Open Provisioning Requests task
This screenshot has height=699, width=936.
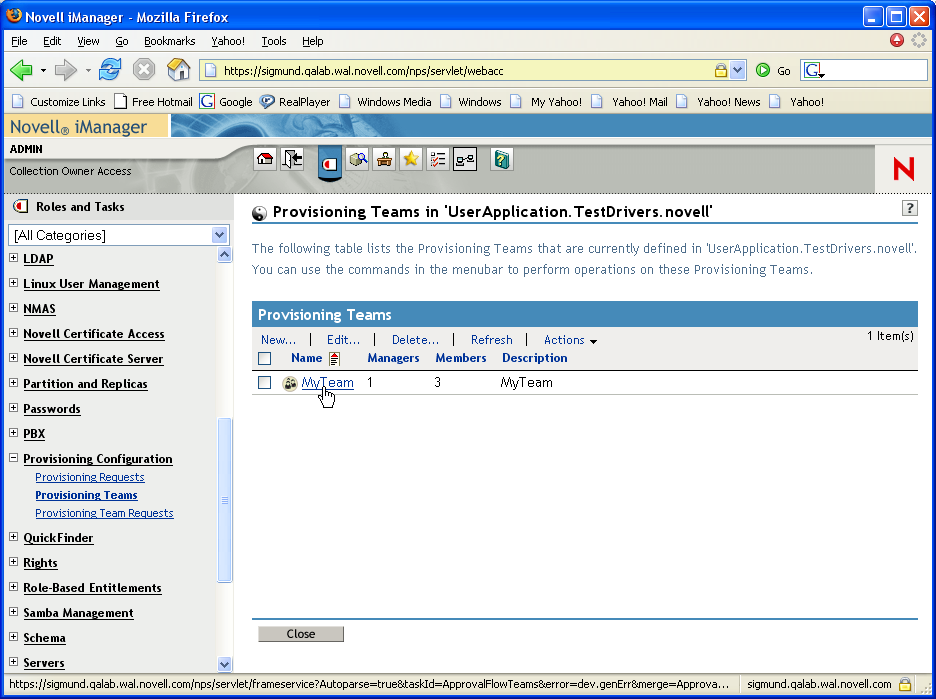coord(90,477)
